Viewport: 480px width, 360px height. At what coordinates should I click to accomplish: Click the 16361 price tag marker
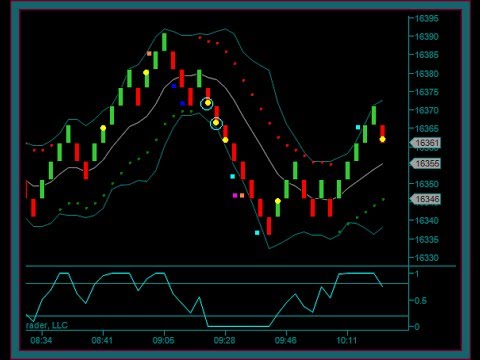[x=425, y=143]
